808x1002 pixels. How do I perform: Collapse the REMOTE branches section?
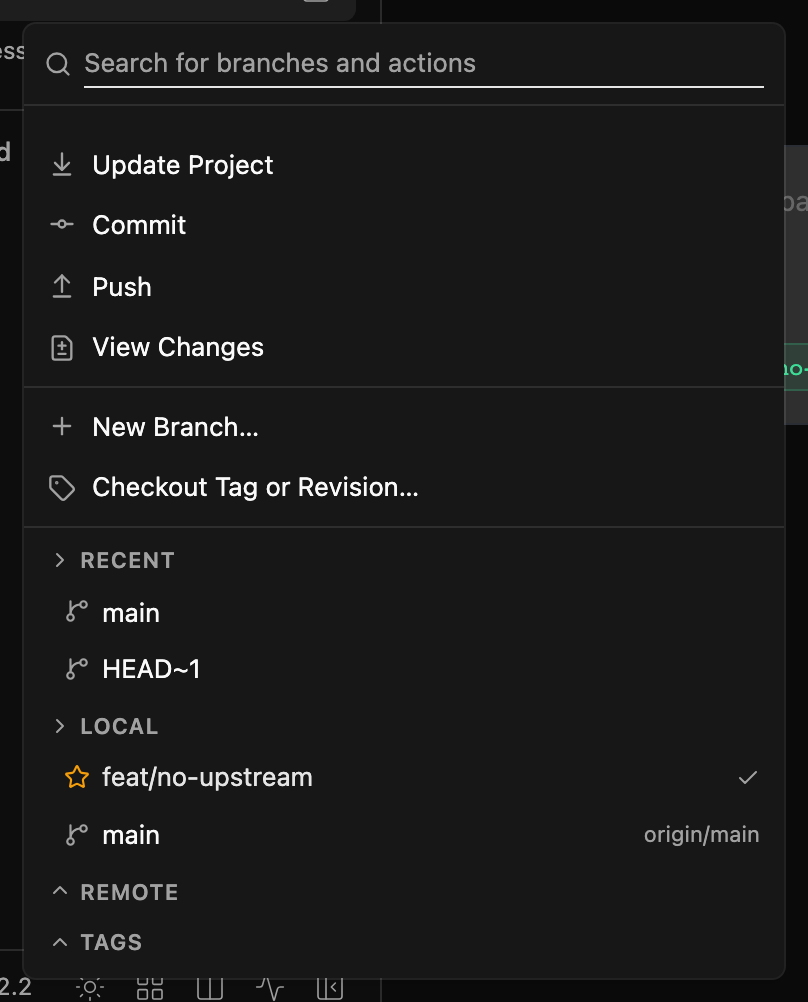pos(59,891)
